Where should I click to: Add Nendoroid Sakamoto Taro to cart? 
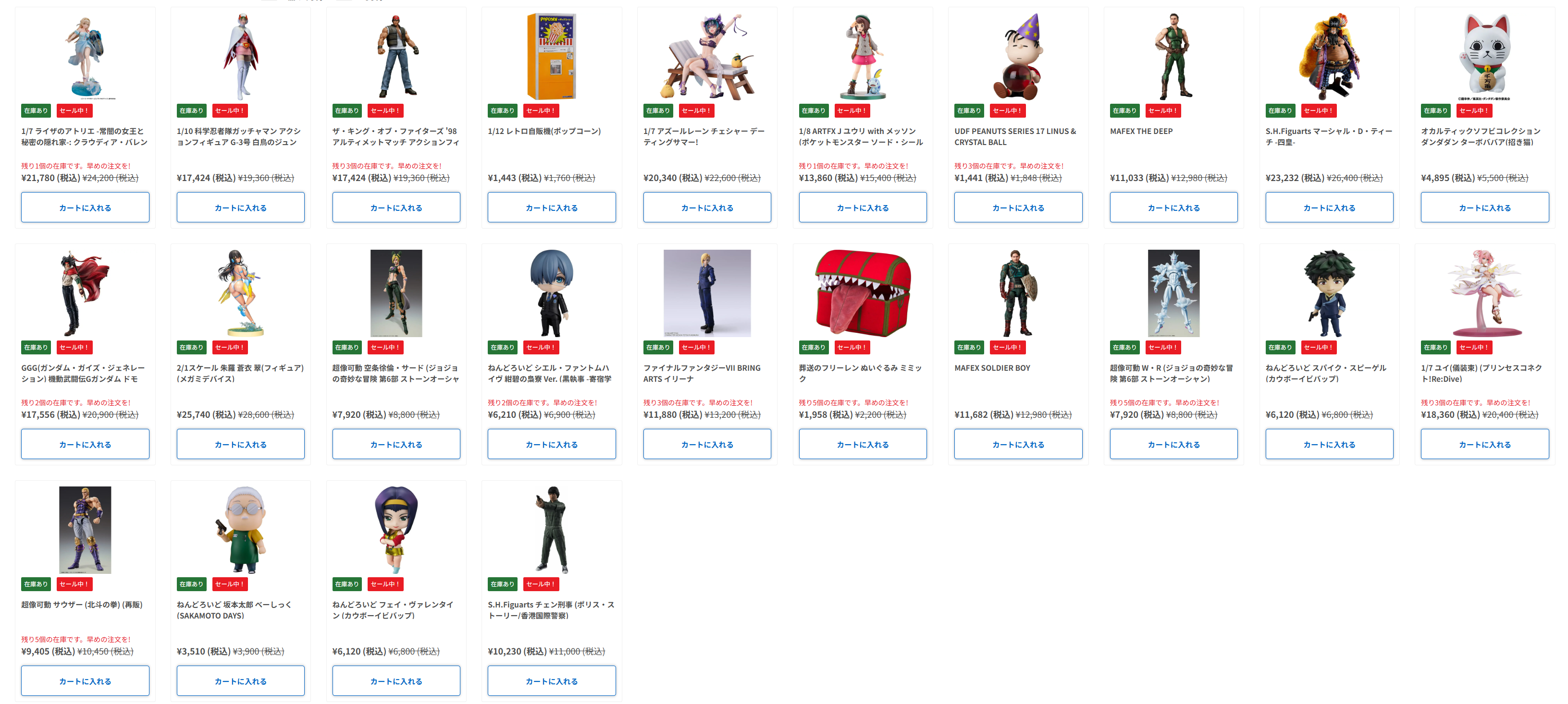pyautogui.click(x=240, y=681)
